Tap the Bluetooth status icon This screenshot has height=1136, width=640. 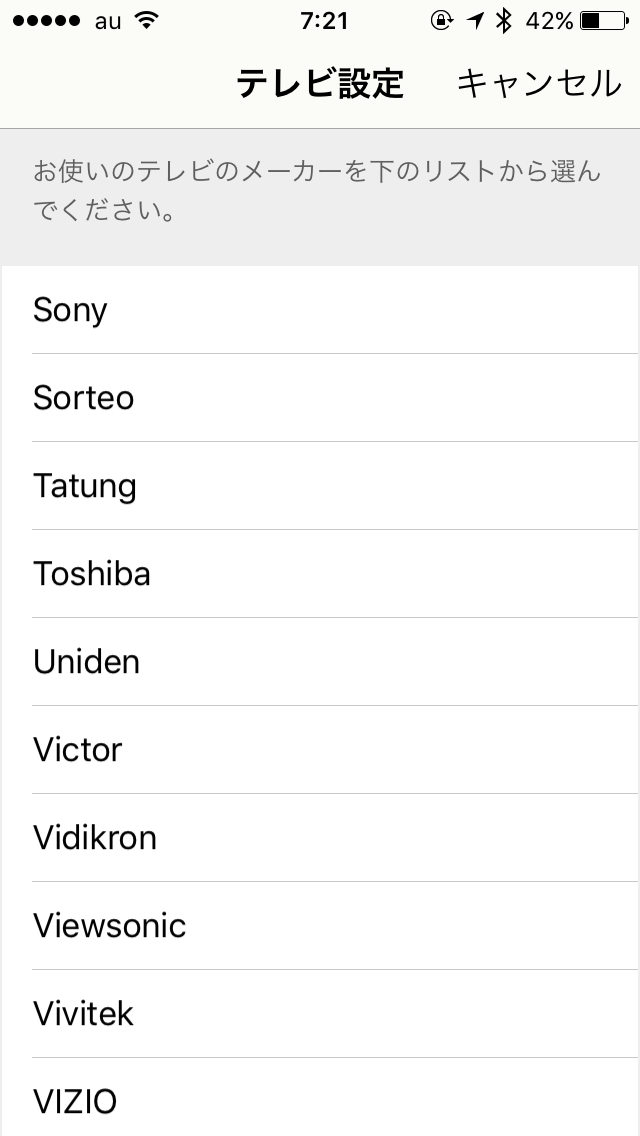pyautogui.click(x=504, y=21)
